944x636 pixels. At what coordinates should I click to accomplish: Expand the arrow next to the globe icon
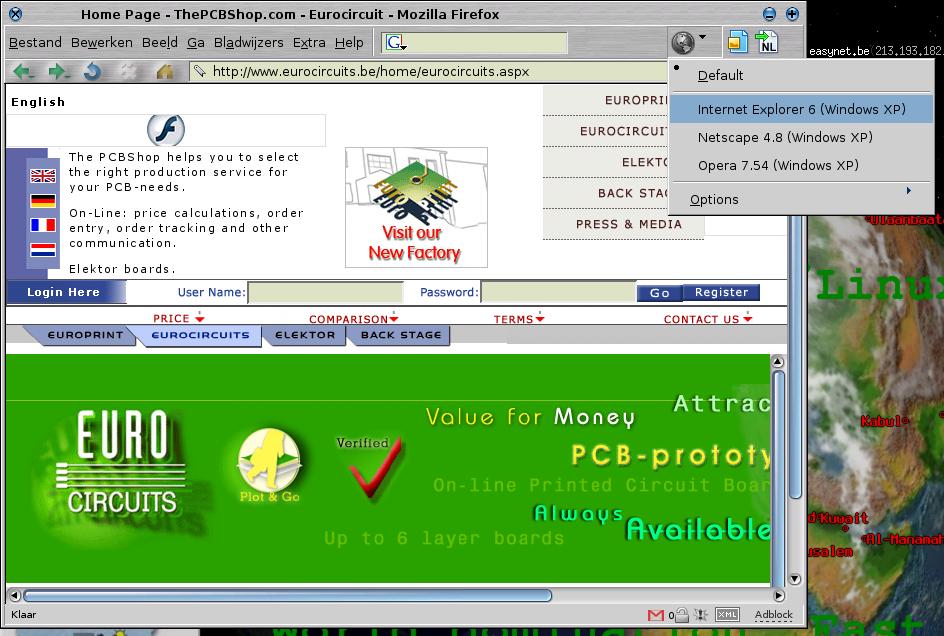[703, 37]
